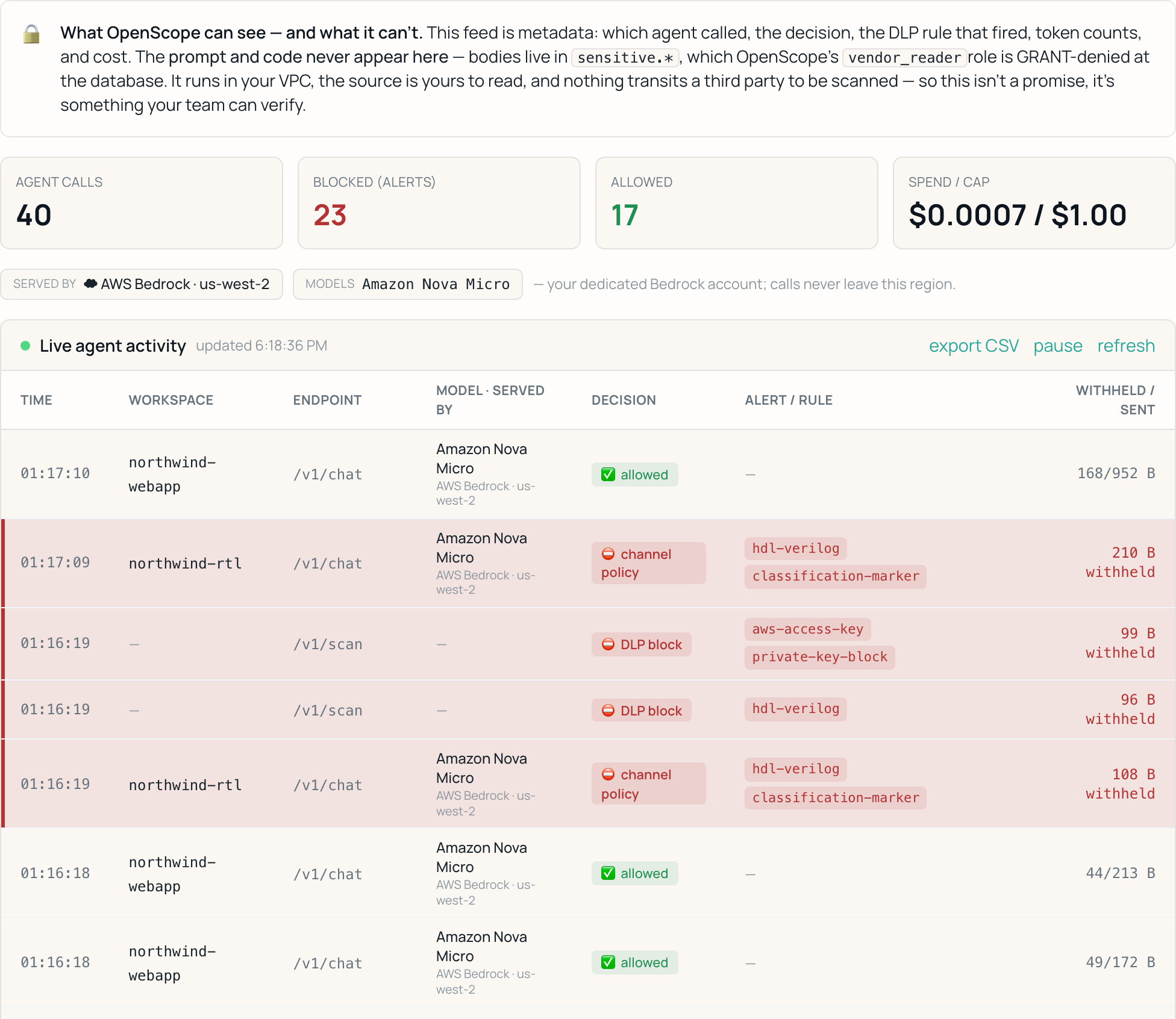Click the ENDPOINT column header
1176x1019 pixels.
click(327, 400)
